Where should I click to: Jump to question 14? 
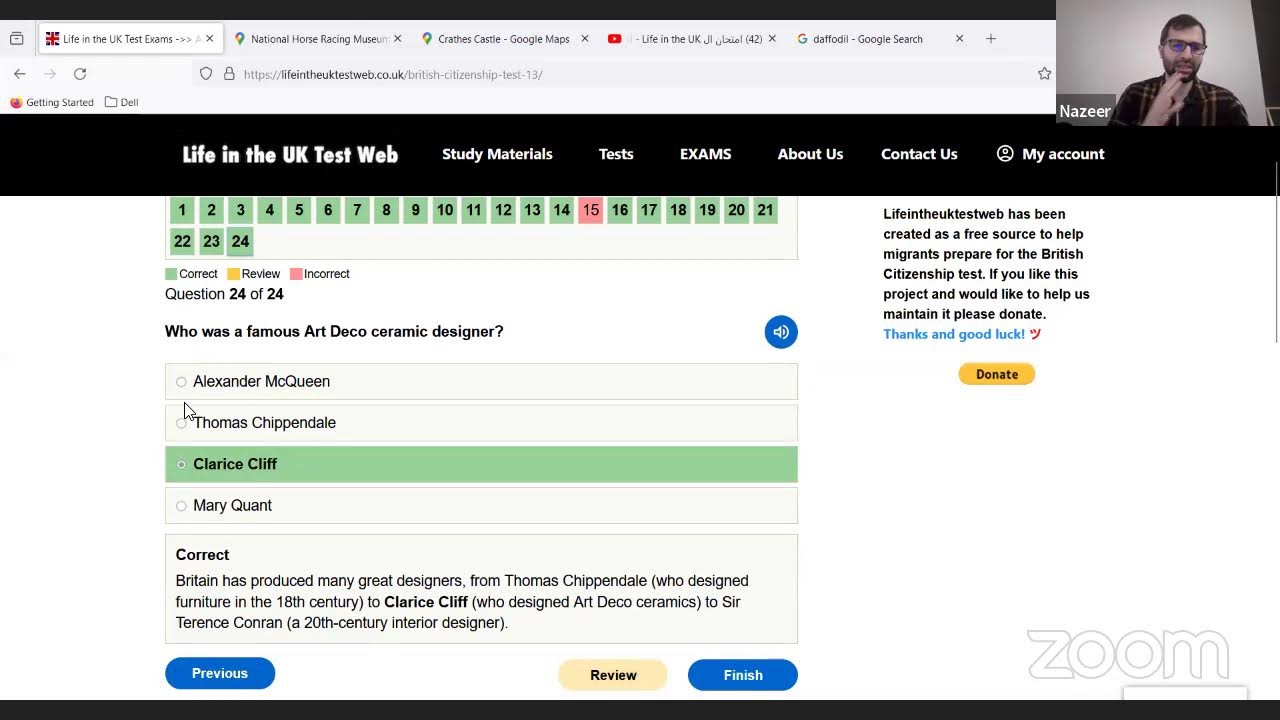(561, 210)
